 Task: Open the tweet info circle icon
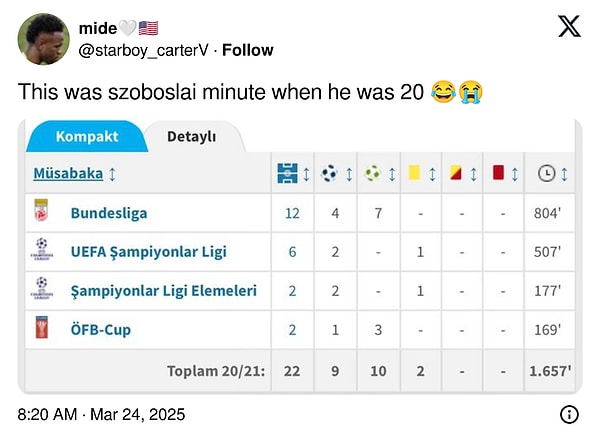coord(569,414)
